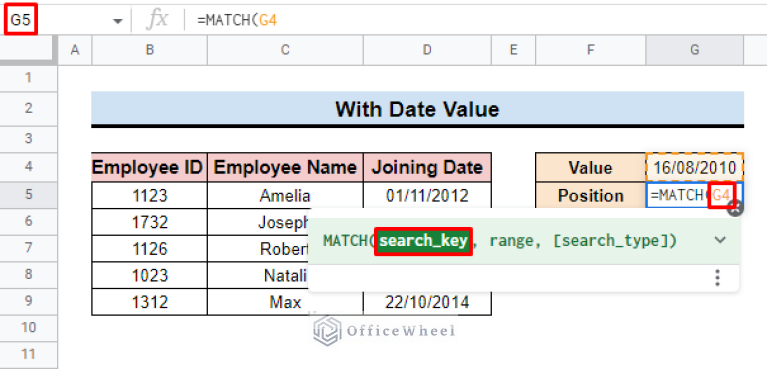Select cell containing 1023

coord(149,275)
